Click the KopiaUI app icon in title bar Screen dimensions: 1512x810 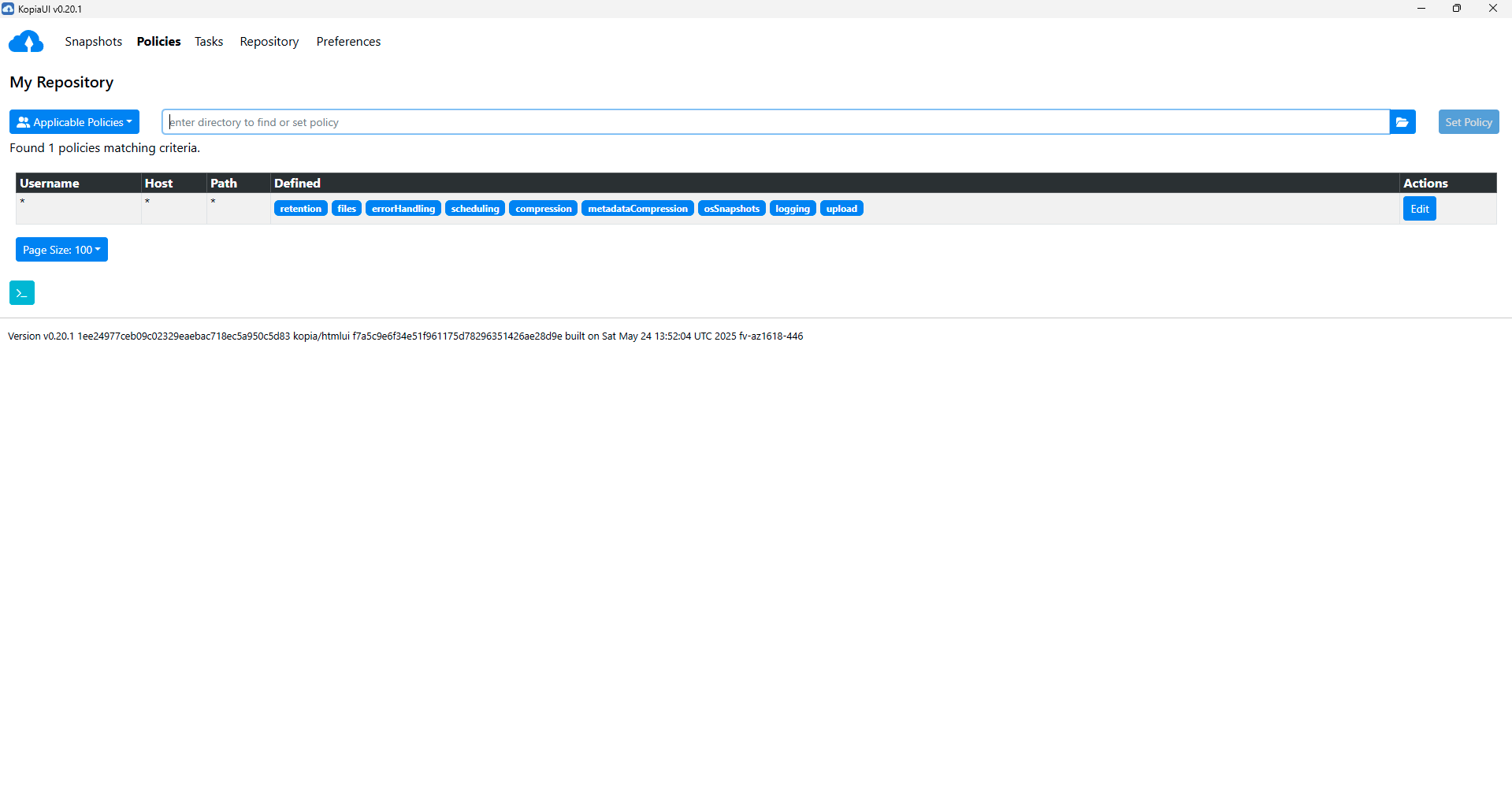click(x=8, y=9)
